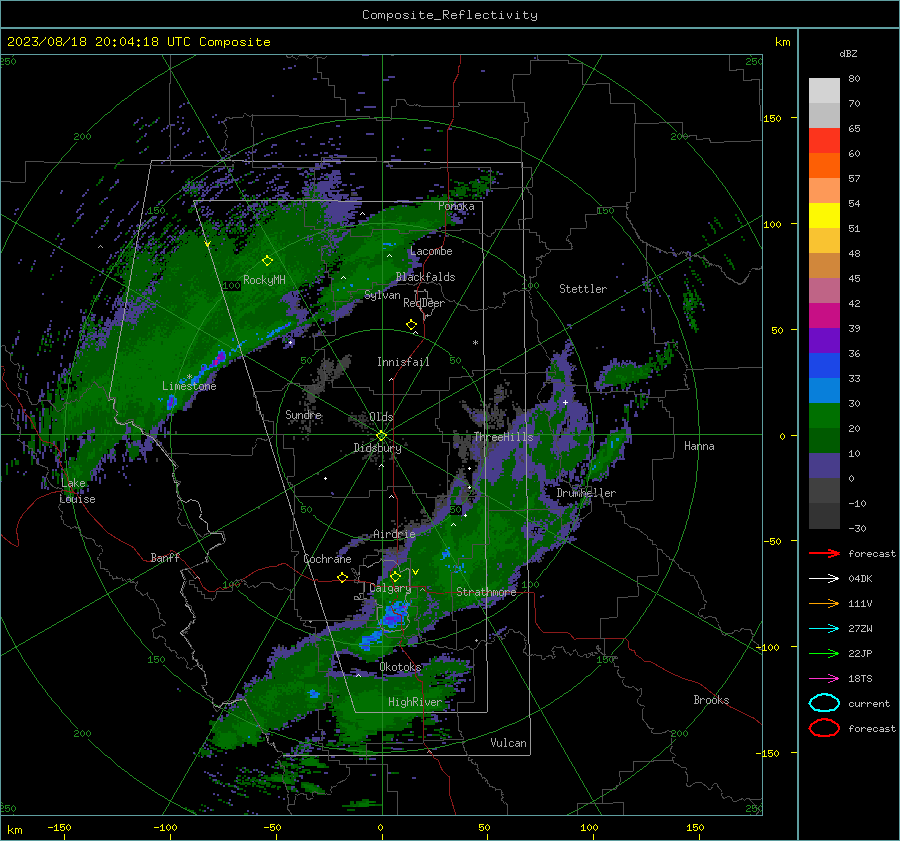Image resolution: width=900 pixels, height=841 pixels.
Task: Select the Cochrane label
Action: point(327,559)
